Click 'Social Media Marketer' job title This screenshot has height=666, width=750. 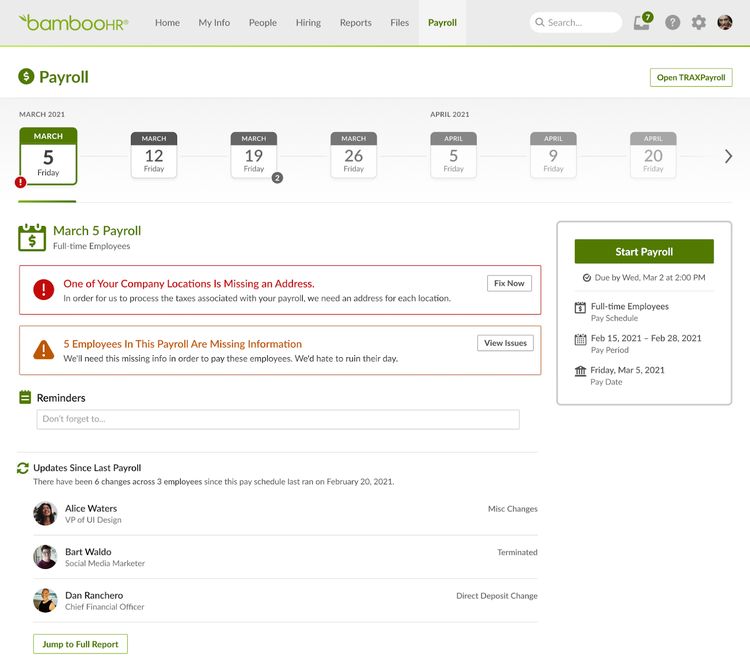pyautogui.click(x=105, y=564)
